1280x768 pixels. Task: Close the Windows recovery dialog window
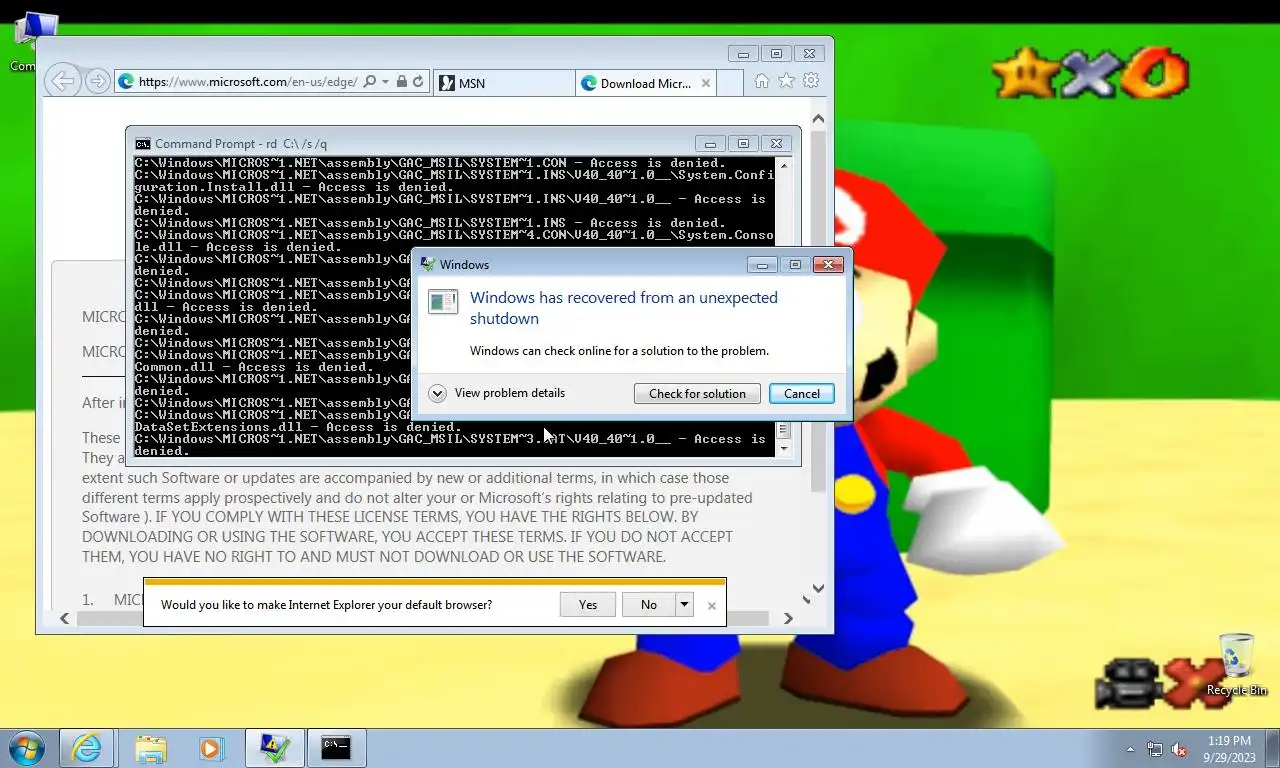pyautogui.click(x=827, y=264)
